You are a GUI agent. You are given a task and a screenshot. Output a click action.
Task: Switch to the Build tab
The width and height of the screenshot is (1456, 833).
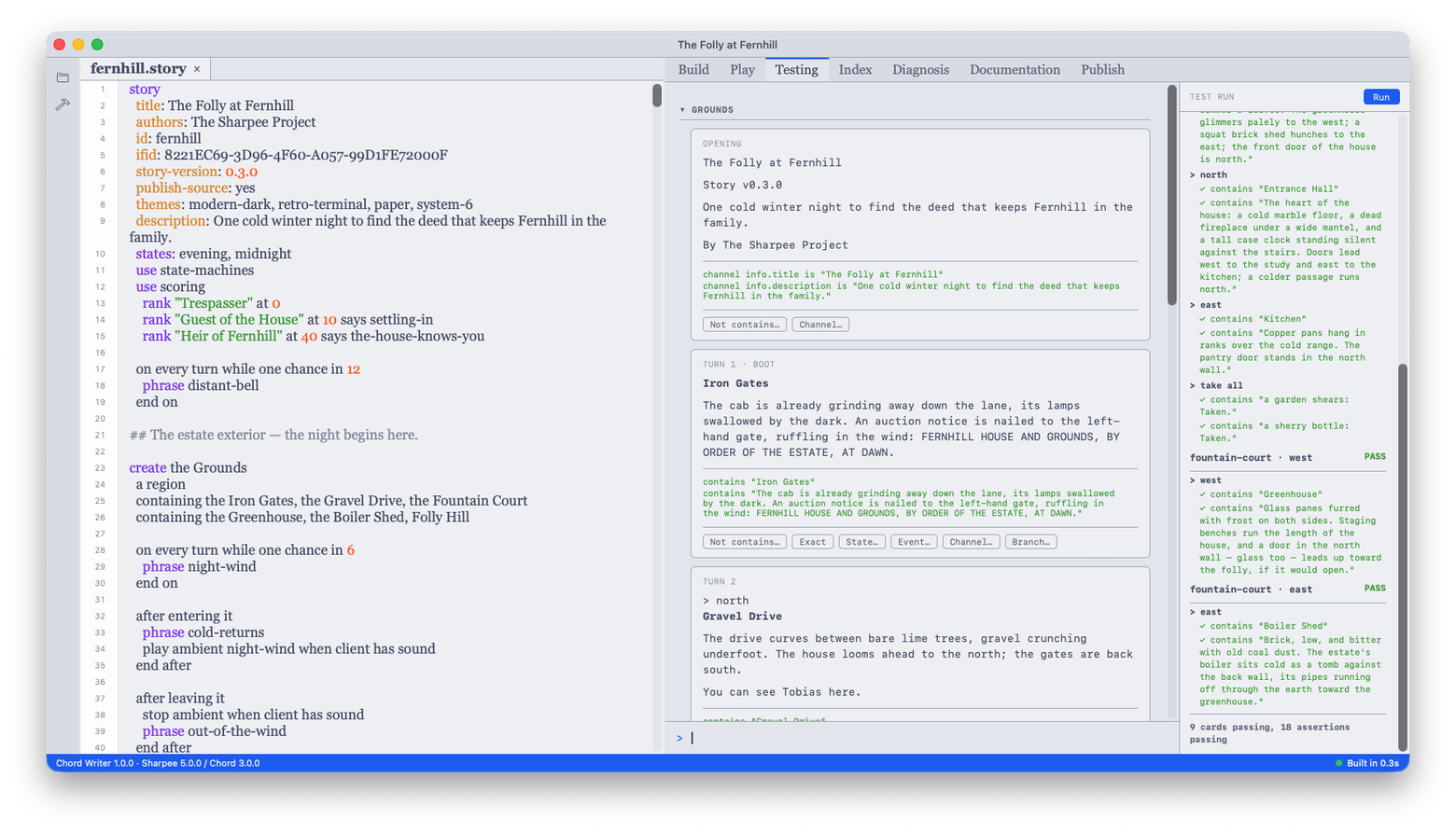coord(693,70)
